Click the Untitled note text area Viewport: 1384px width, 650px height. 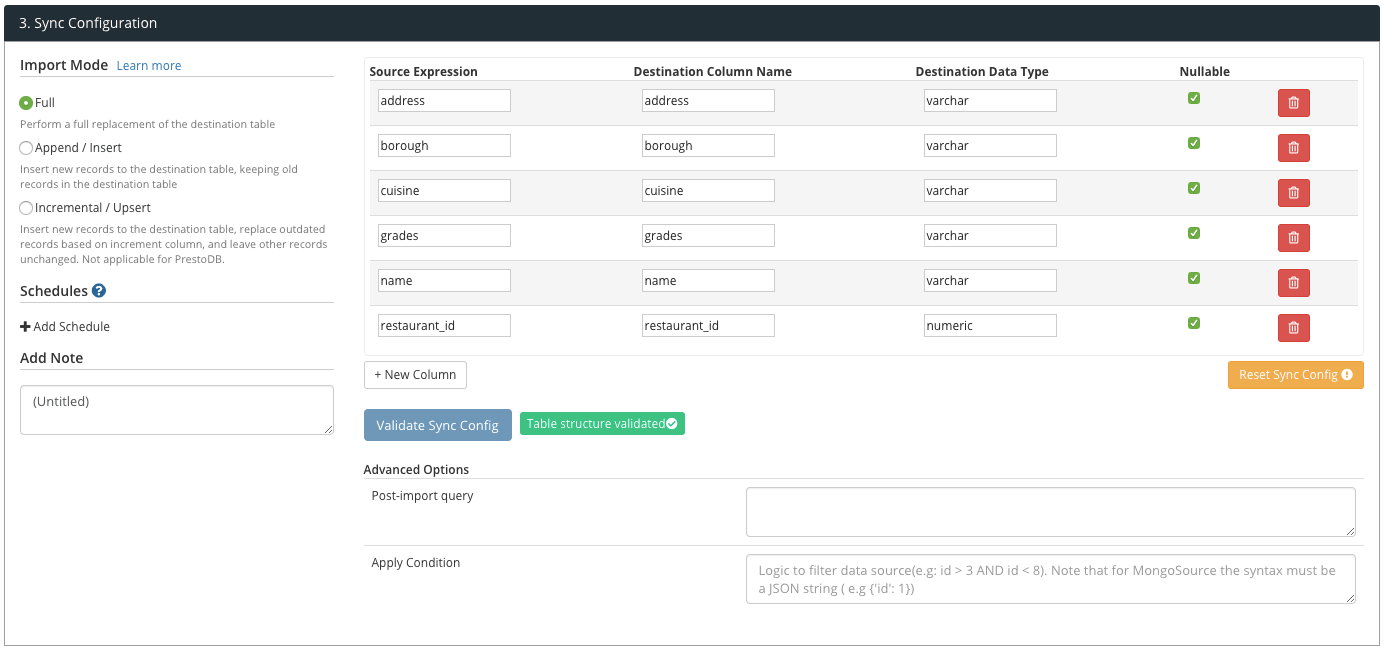pos(176,409)
